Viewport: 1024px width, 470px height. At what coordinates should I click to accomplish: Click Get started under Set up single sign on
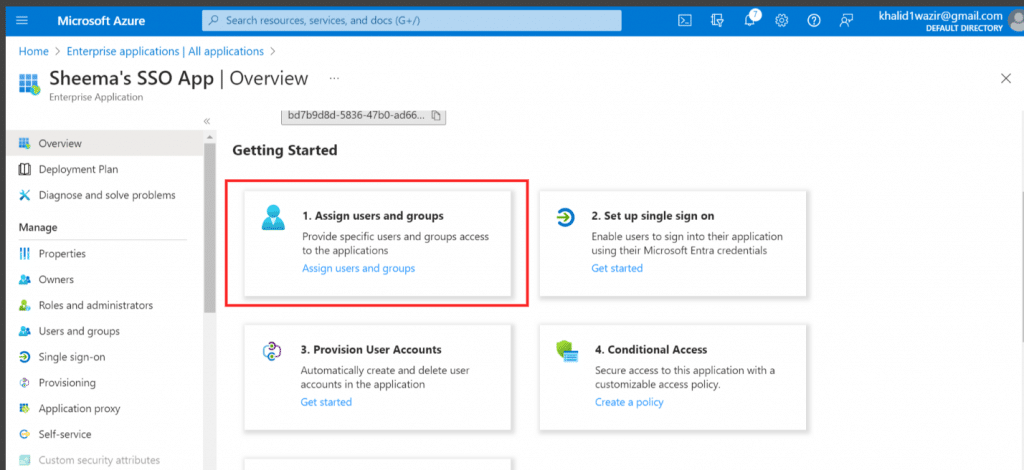coord(617,268)
